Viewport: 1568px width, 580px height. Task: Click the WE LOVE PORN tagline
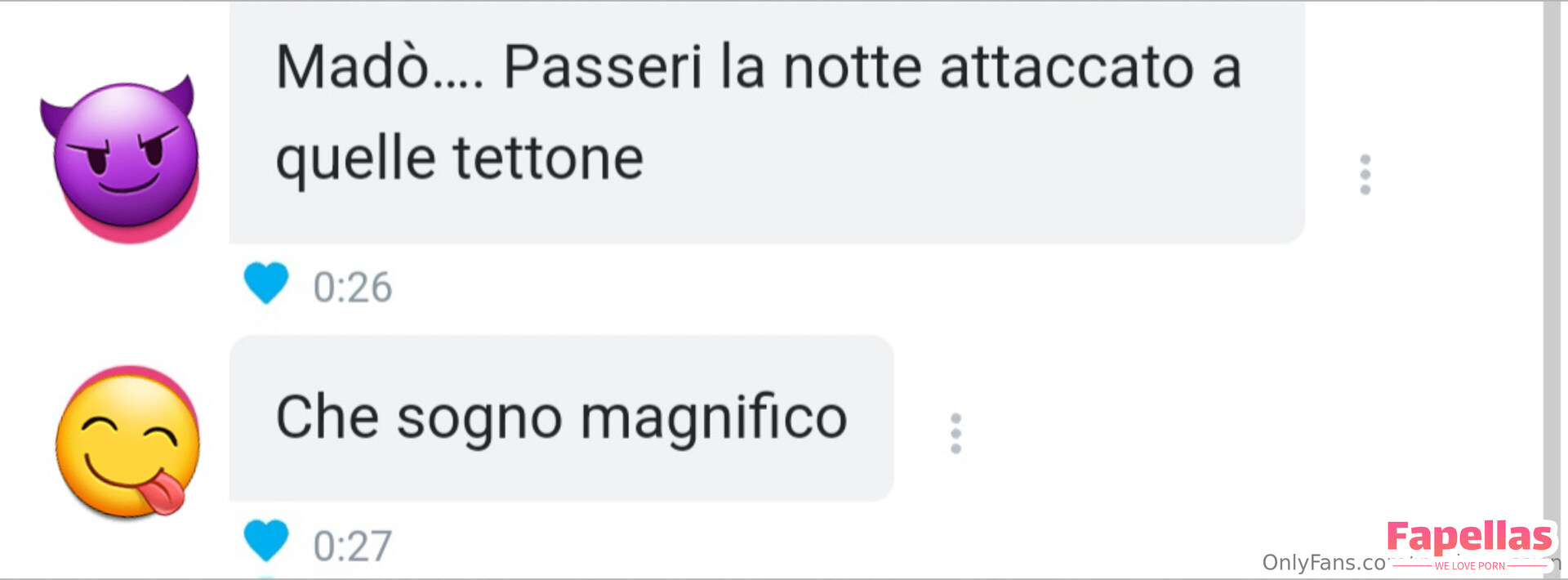(x=1469, y=565)
